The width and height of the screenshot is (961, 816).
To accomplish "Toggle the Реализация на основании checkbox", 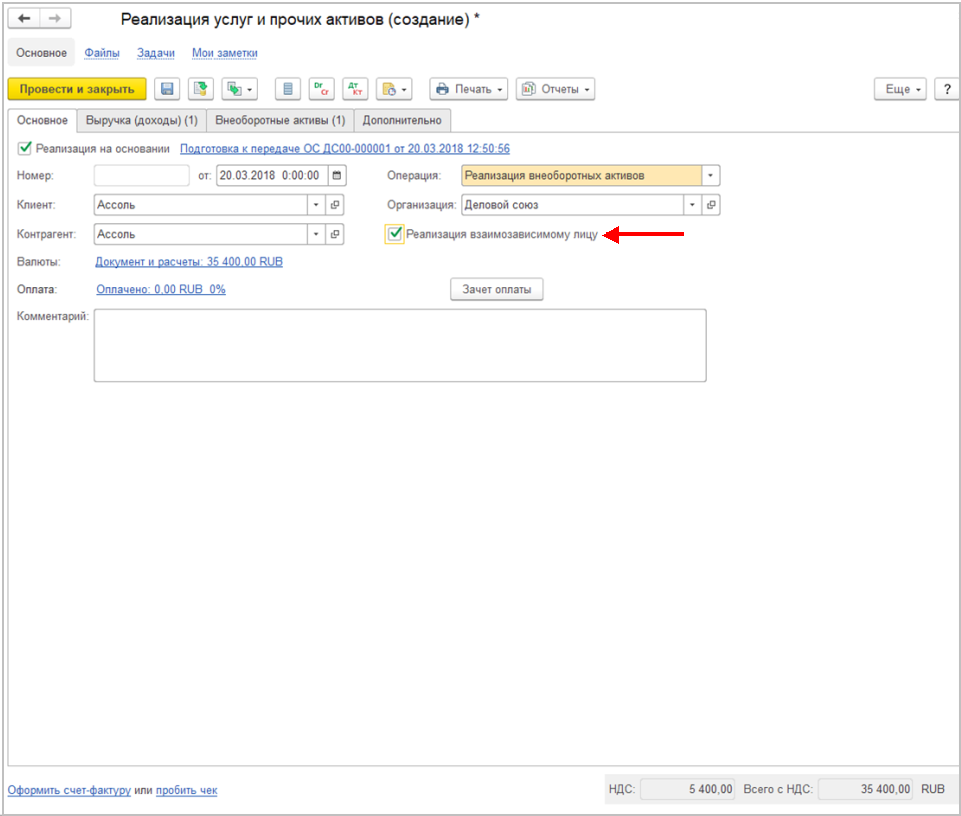I will click(x=25, y=148).
